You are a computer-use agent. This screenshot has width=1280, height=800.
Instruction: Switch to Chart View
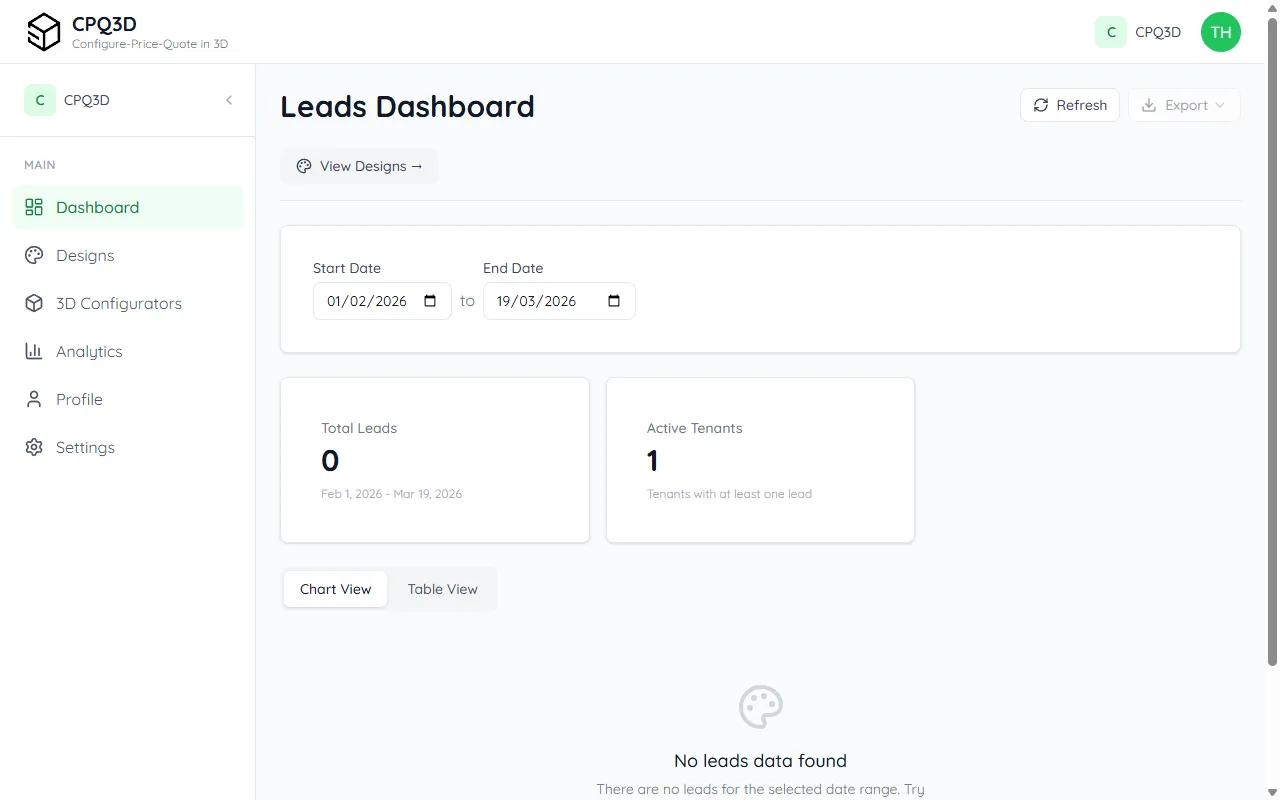point(335,589)
